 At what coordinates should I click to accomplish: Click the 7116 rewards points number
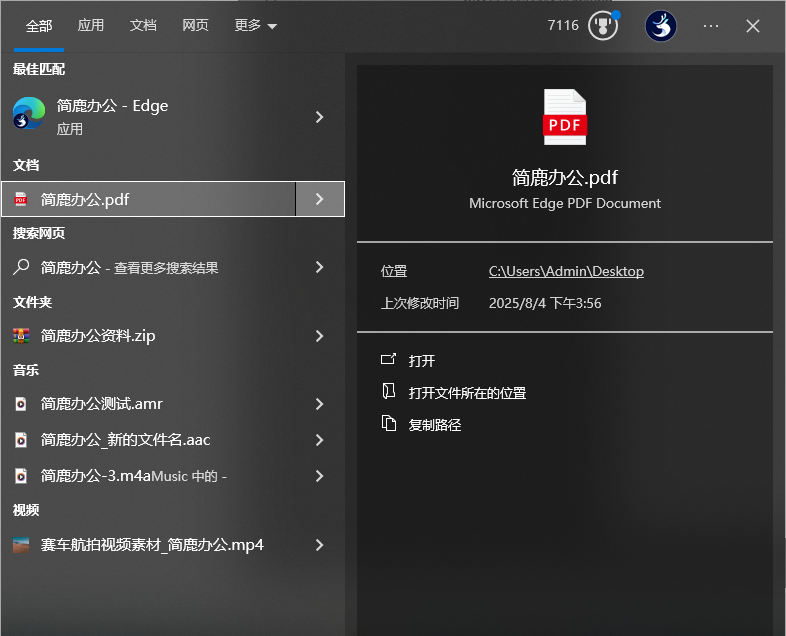563,25
